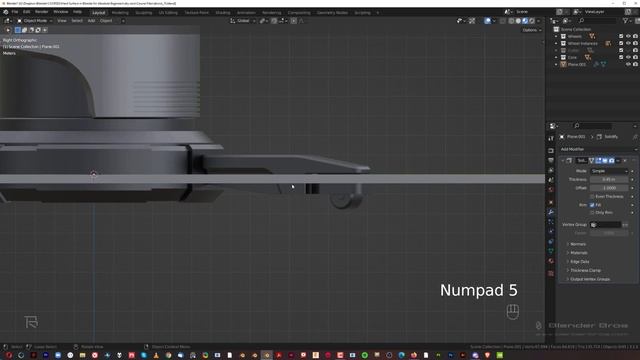Screen dimensions: 640x360
Task: Open the Render menu
Action: coord(41,12)
